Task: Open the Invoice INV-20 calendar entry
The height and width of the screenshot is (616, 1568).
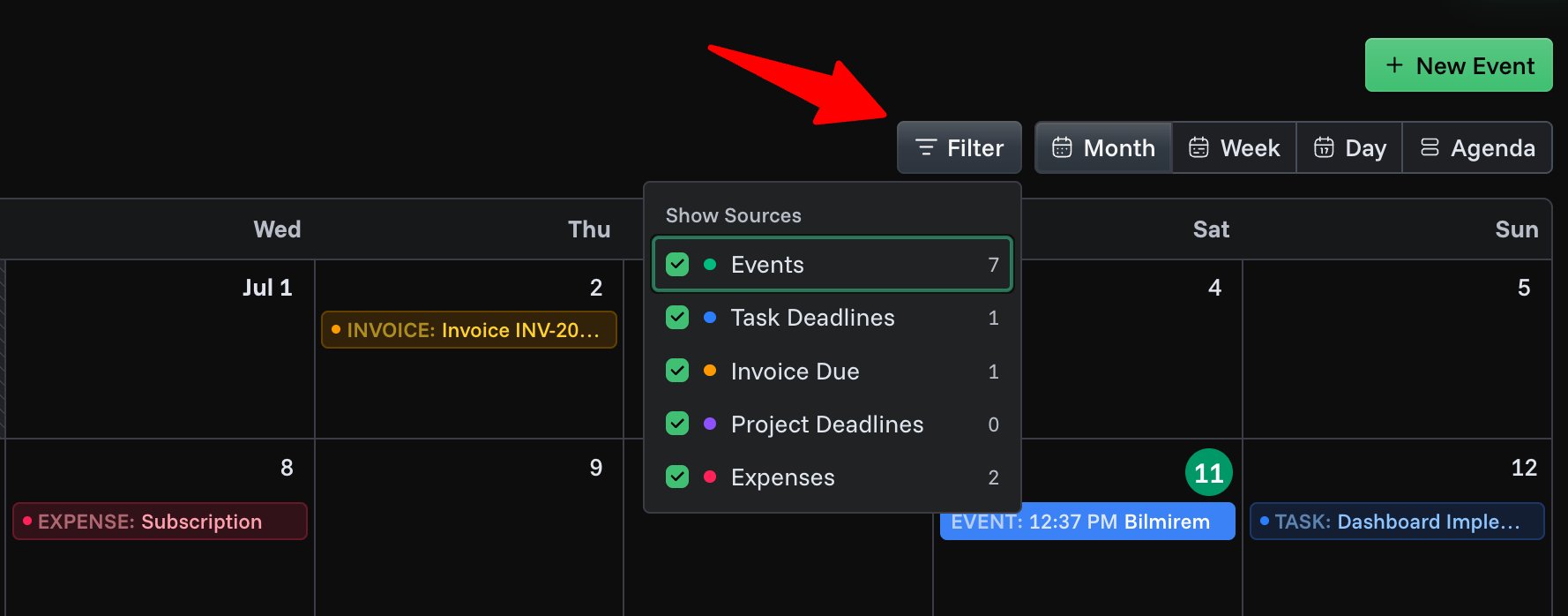Action: (468, 330)
